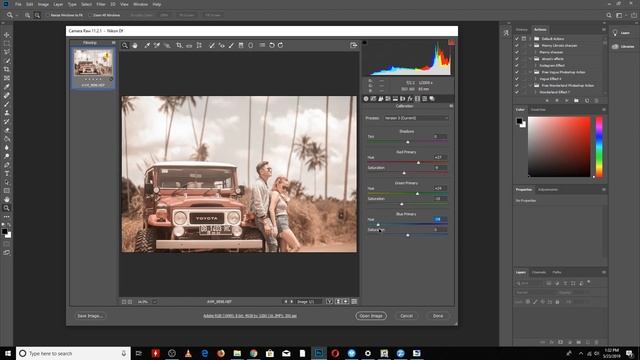
Task: Select the Color Sampler tool
Action: pyautogui.click(x=157, y=45)
